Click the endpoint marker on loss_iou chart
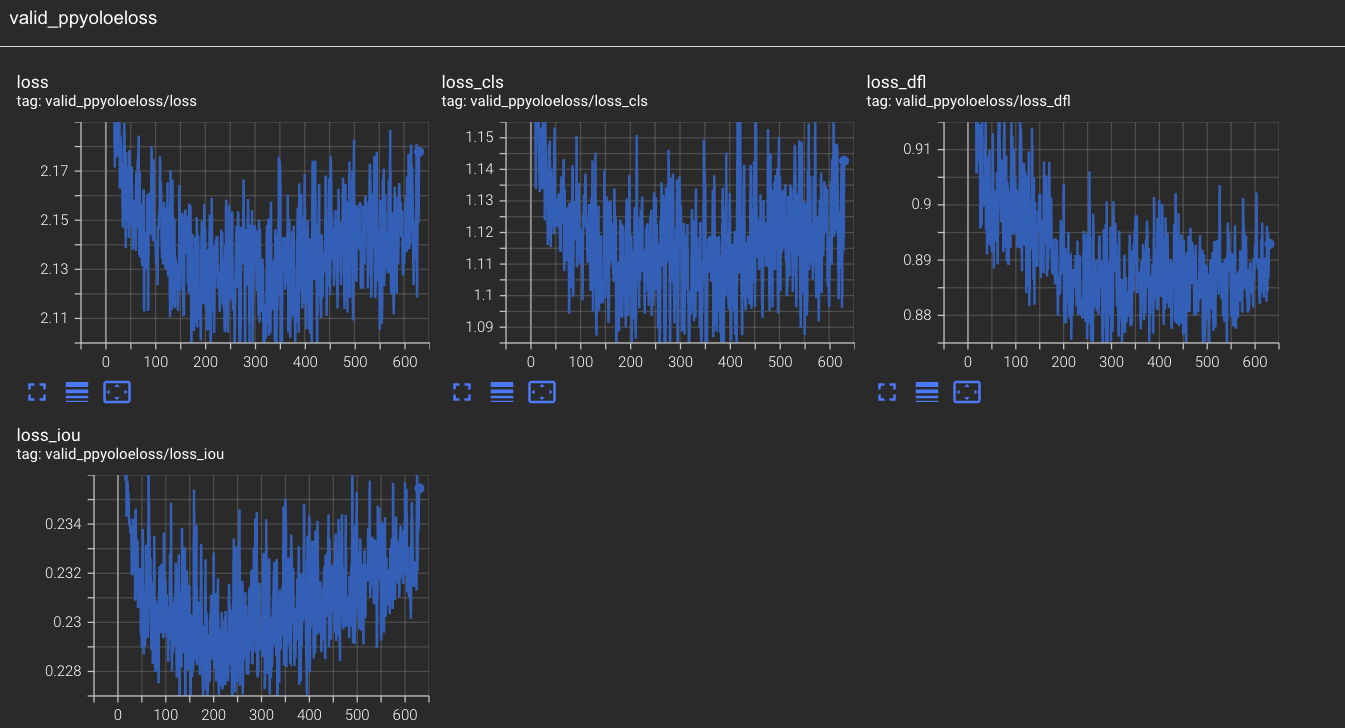The image size is (1345, 728). click(419, 486)
